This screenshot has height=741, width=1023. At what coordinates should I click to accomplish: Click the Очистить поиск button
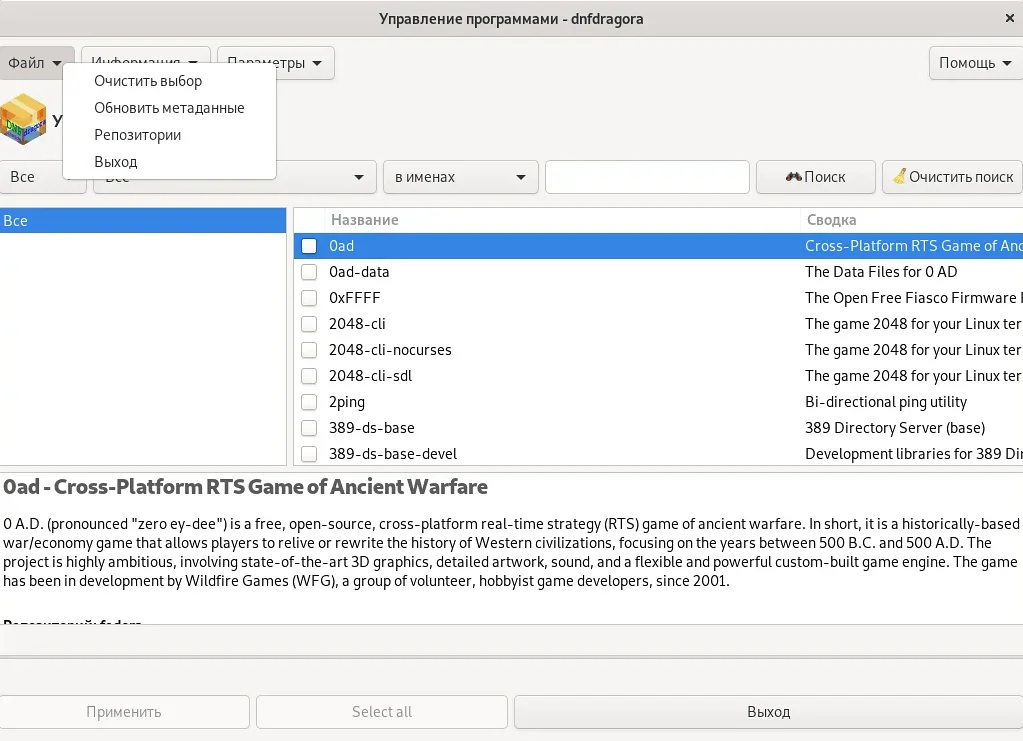coord(953,177)
